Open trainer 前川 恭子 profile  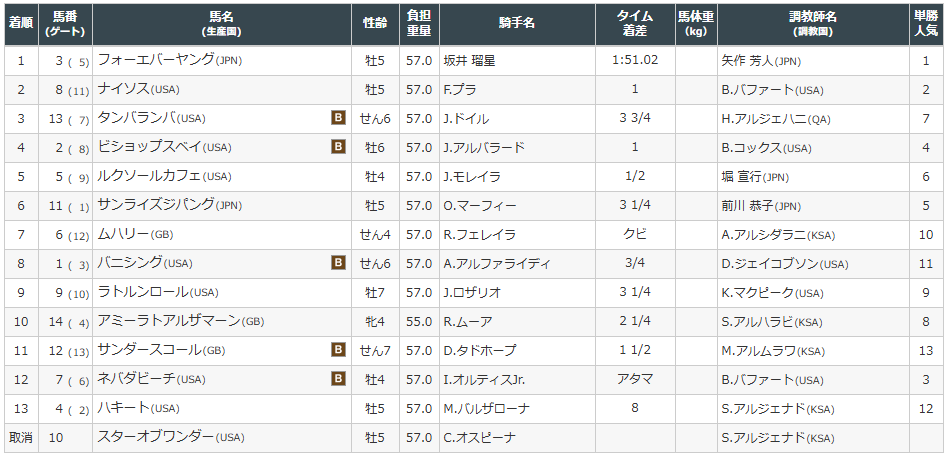click(x=748, y=206)
